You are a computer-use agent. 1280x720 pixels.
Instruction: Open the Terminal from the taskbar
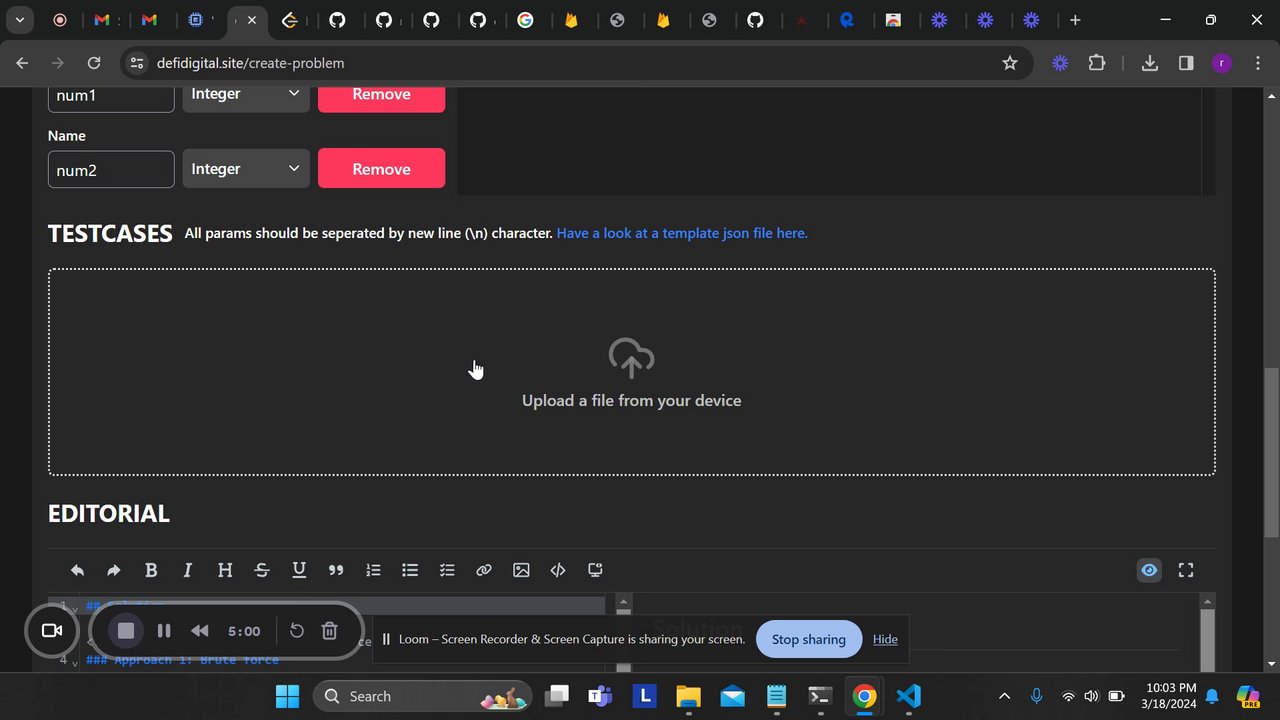tap(820, 696)
